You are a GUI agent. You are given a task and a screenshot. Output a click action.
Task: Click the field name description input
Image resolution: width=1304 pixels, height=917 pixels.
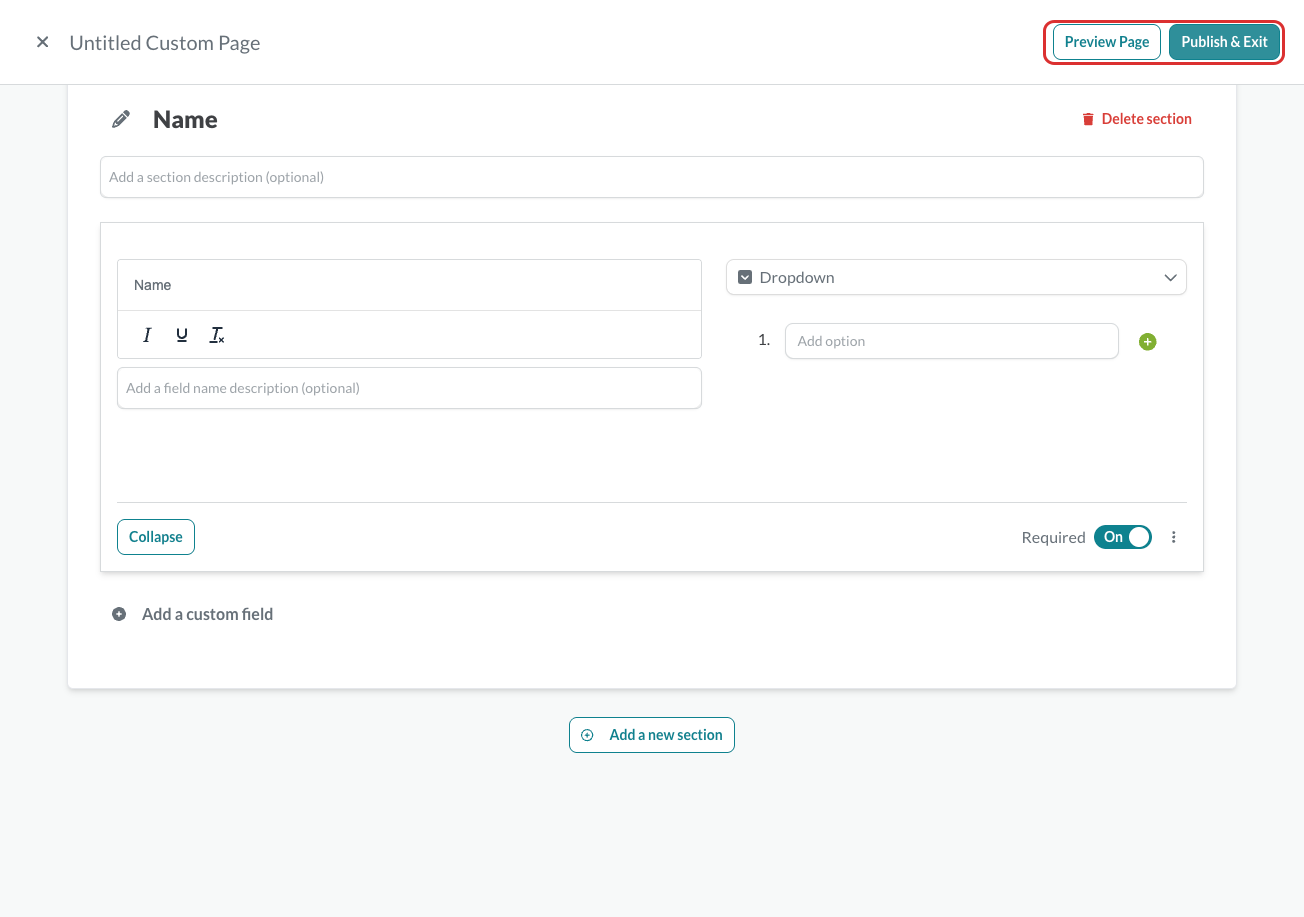point(409,388)
